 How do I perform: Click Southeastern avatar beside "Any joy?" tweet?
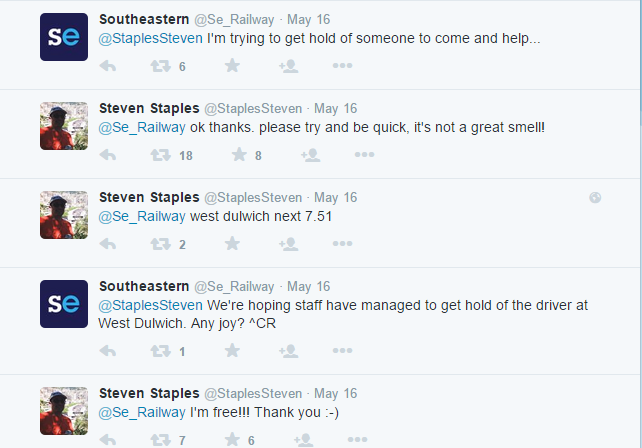tap(64, 304)
